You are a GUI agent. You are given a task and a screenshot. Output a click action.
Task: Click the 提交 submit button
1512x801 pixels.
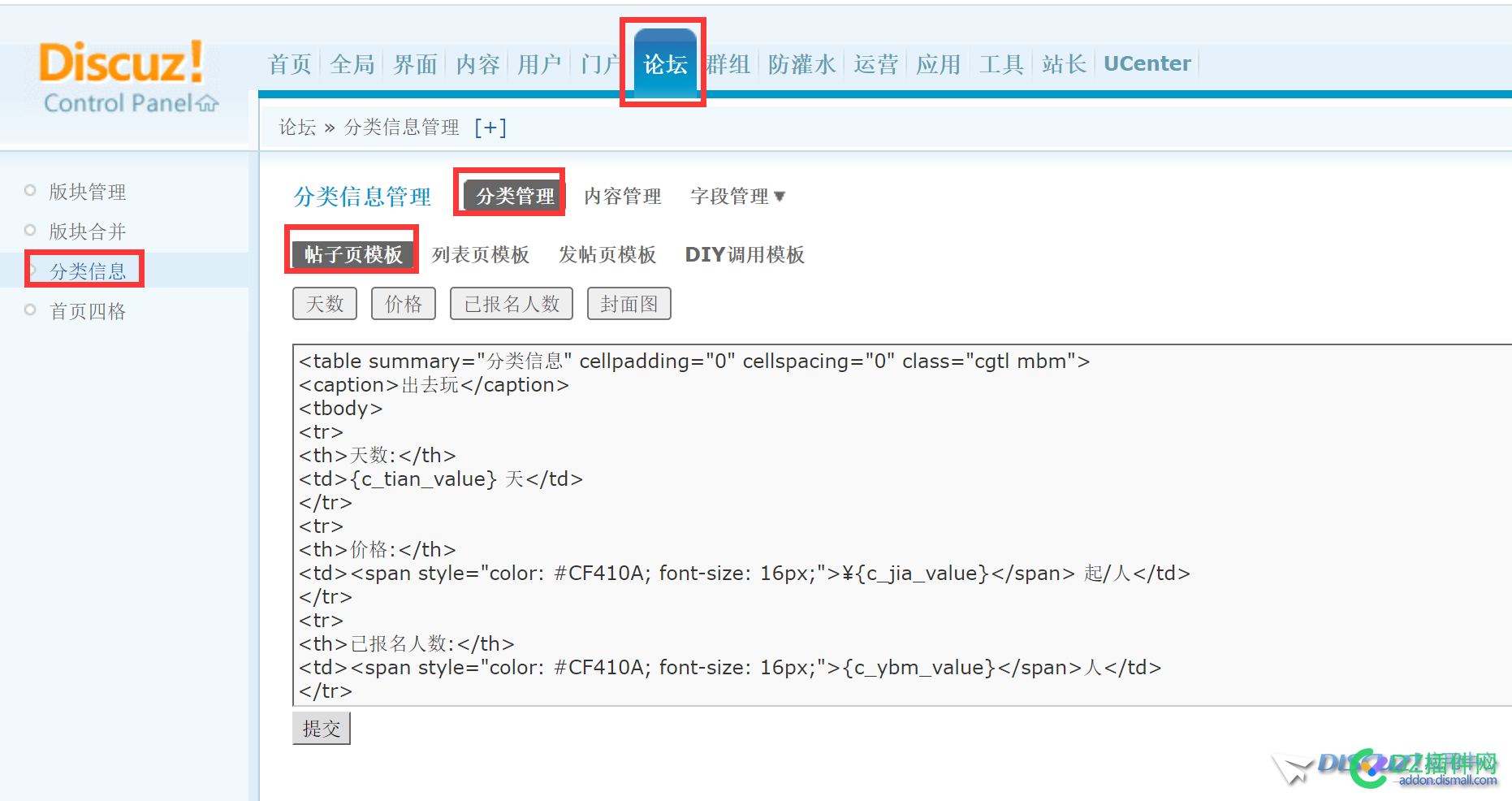322,729
